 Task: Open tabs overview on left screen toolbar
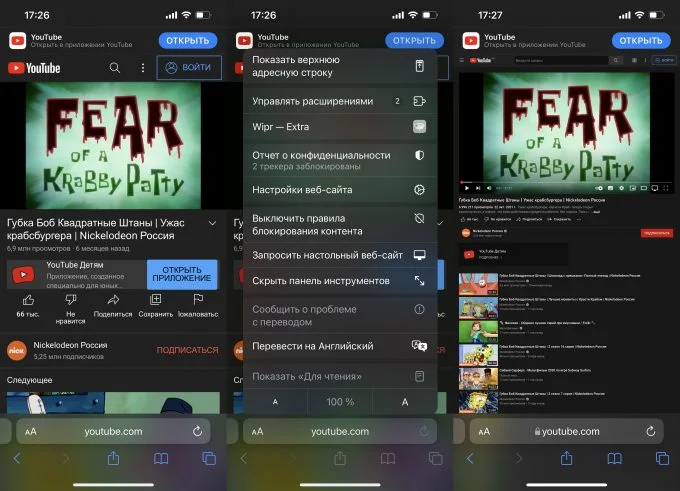pyautogui.click(x=209, y=458)
